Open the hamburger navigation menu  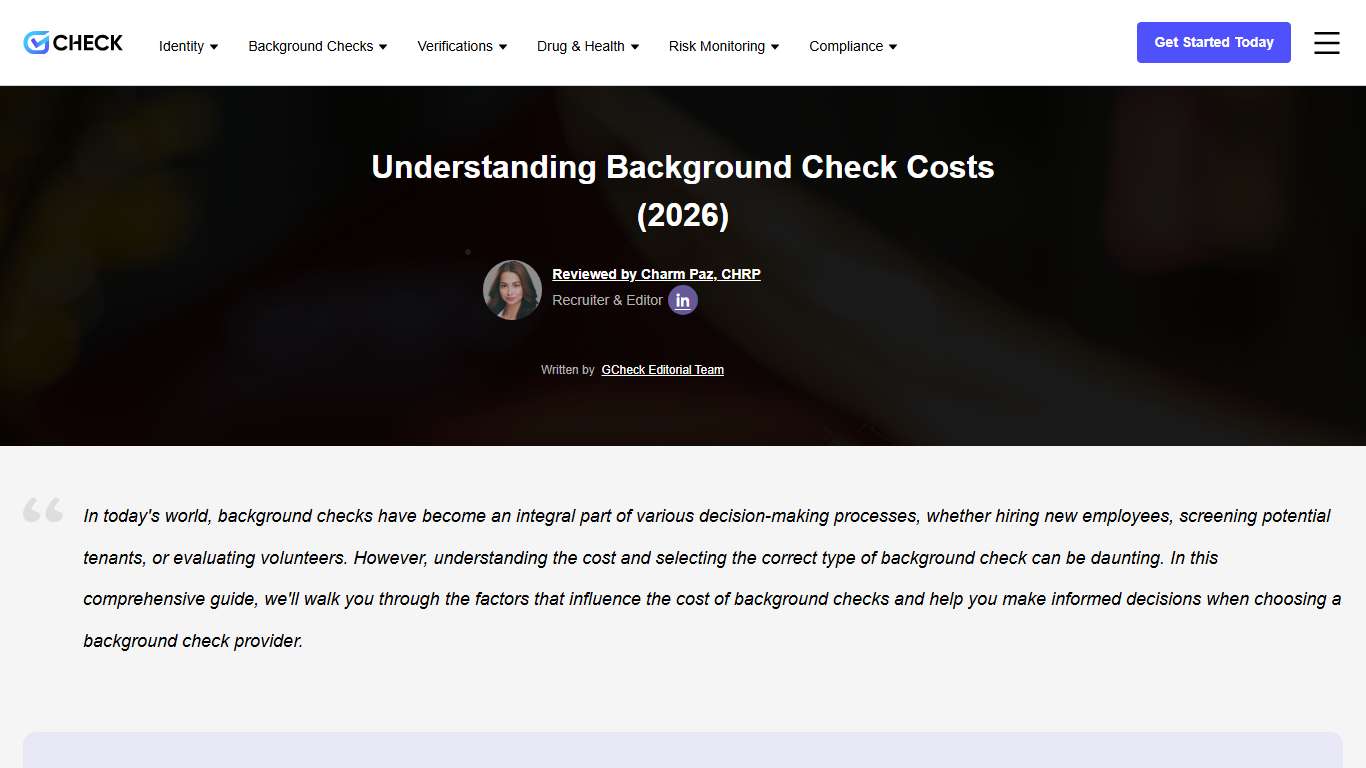tap(1326, 43)
